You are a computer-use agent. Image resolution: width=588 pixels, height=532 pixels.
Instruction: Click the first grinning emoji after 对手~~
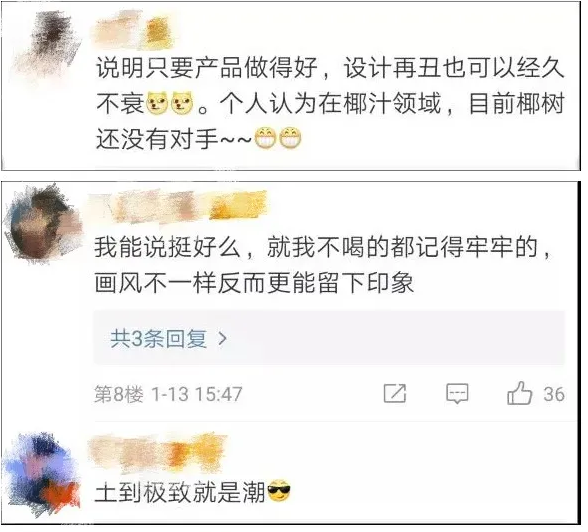point(265,138)
